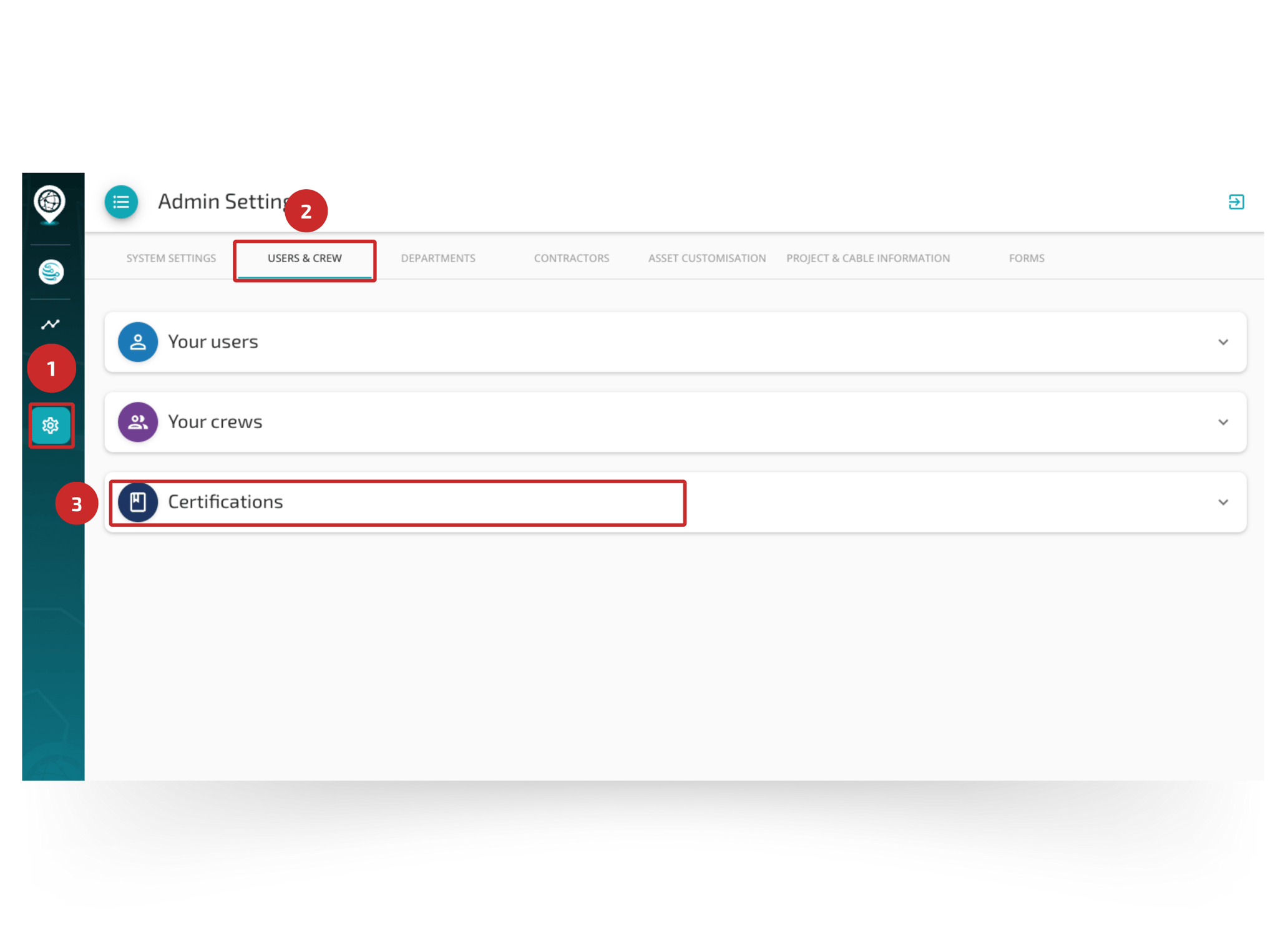Image resolution: width=1288 pixels, height=930 pixels.
Task: Click the Certifications row label
Action: [225, 501]
